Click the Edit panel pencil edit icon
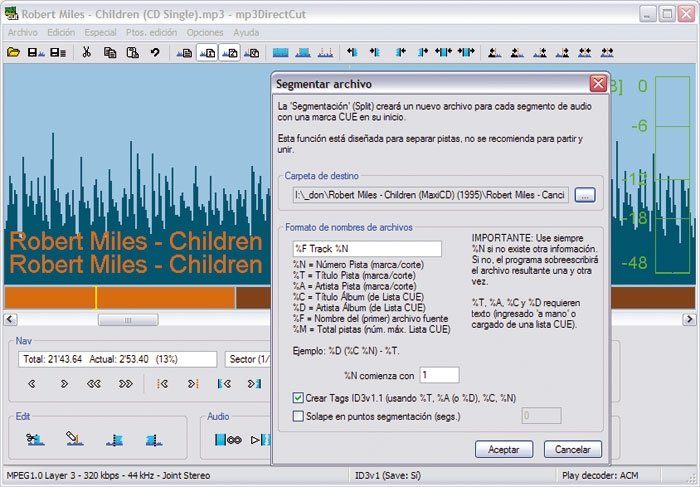The image size is (700, 487). tap(74, 438)
